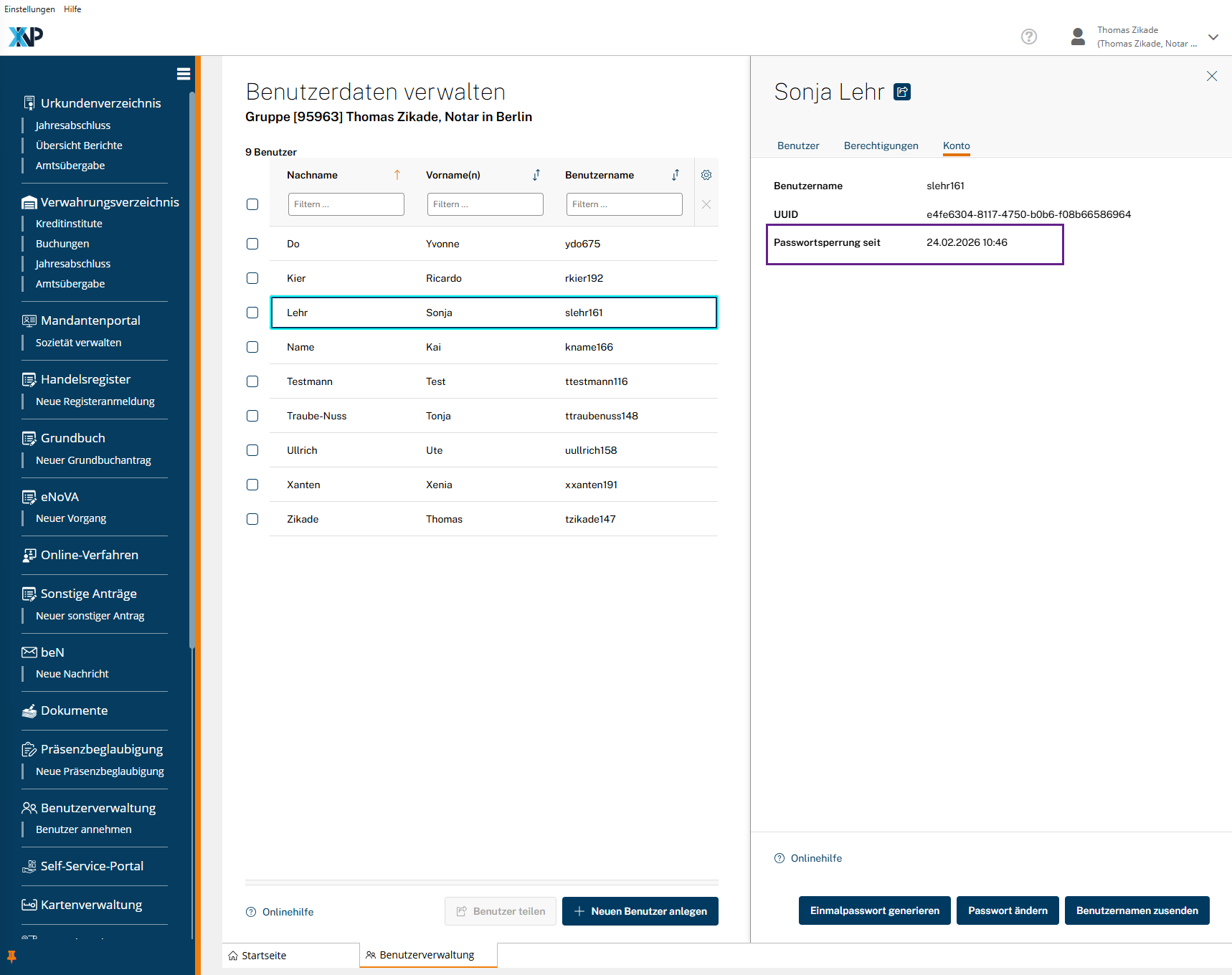The image size is (1232, 975).
Task: Click the table settings gear icon
Action: click(x=706, y=175)
